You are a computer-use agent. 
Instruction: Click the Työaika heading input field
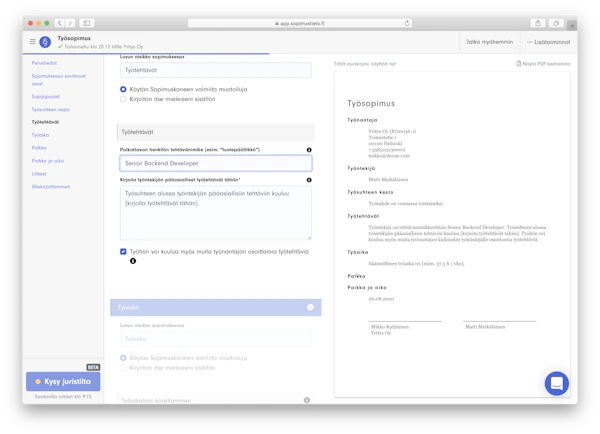pos(216,339)
